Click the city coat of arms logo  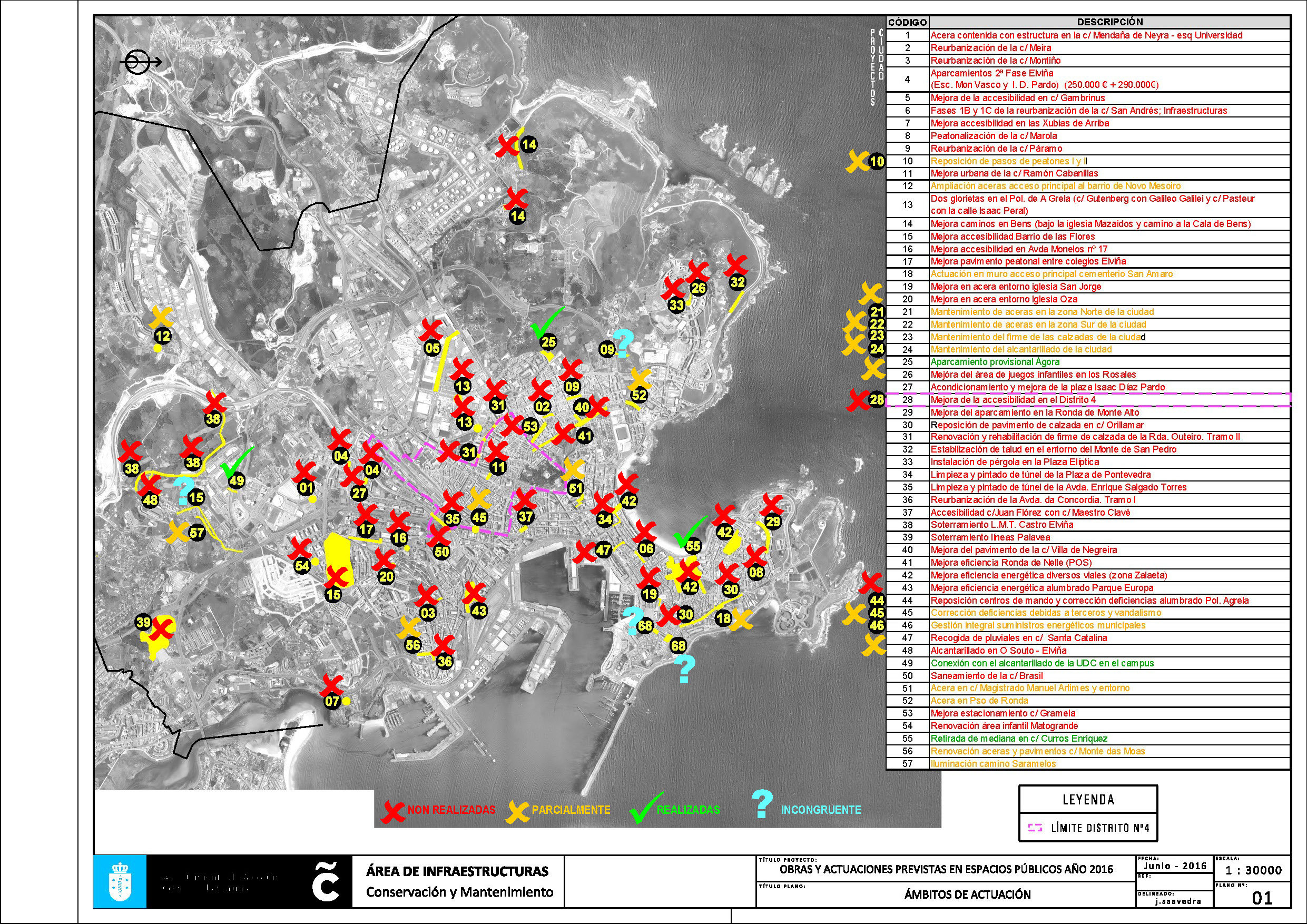[120, 881]
